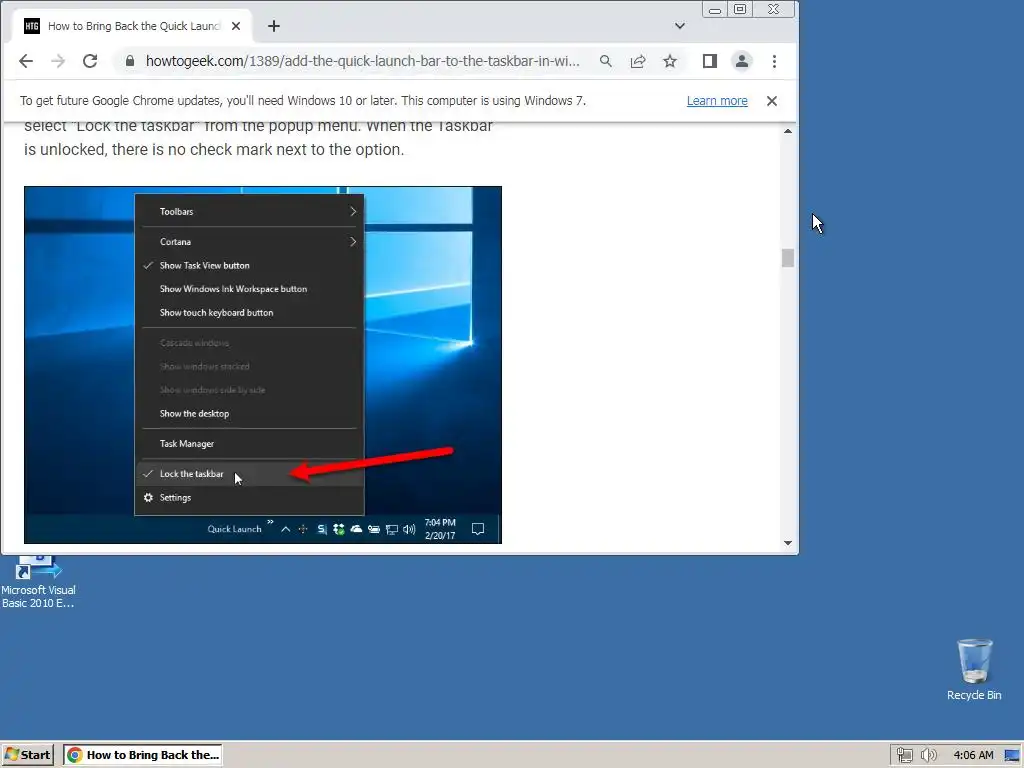Expand the tab search dropdown arrow
Viewport: 1024px width, 768px height.
pyautogui.click(x=680, y=26)
